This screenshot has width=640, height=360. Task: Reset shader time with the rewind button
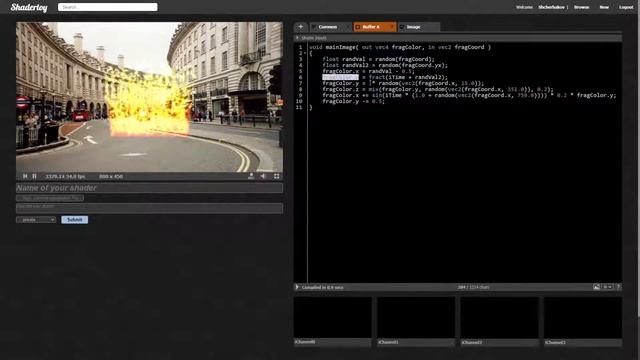(x=25, y=176)
